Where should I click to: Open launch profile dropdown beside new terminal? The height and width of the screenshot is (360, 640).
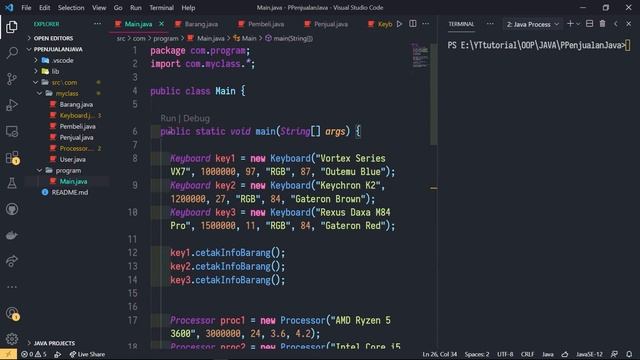(578, 24)
